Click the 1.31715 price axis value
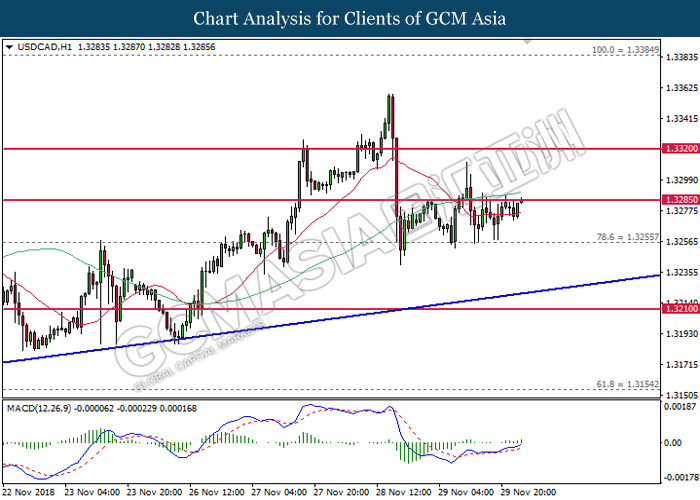This screenshot has width=700, height=500. (682, 365)
